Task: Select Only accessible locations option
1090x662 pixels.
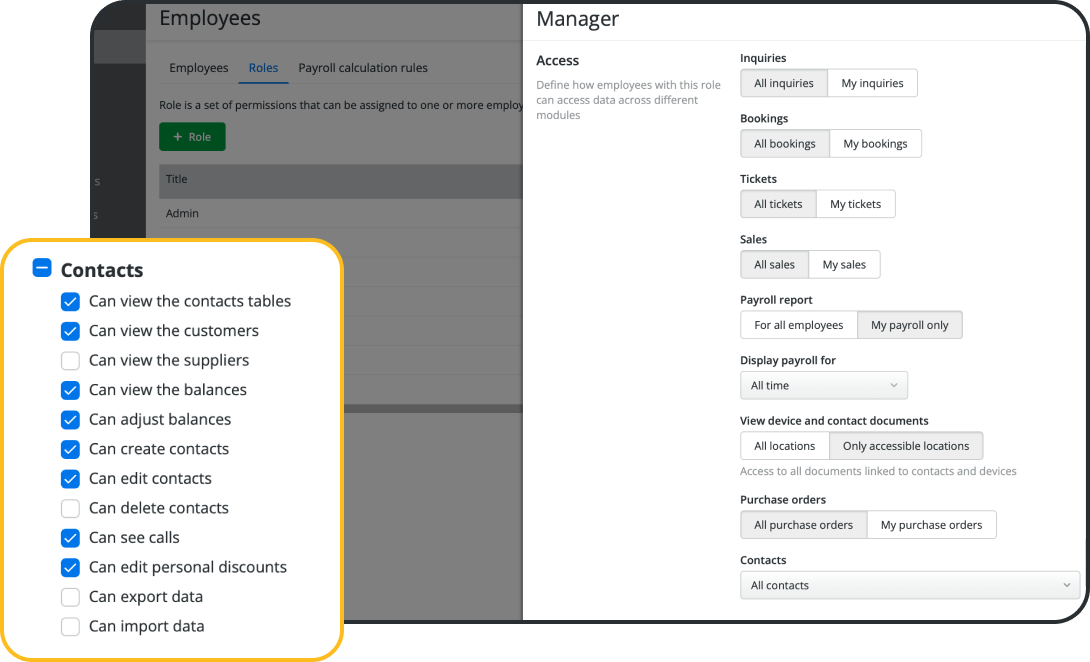Action: click(906, 446)
